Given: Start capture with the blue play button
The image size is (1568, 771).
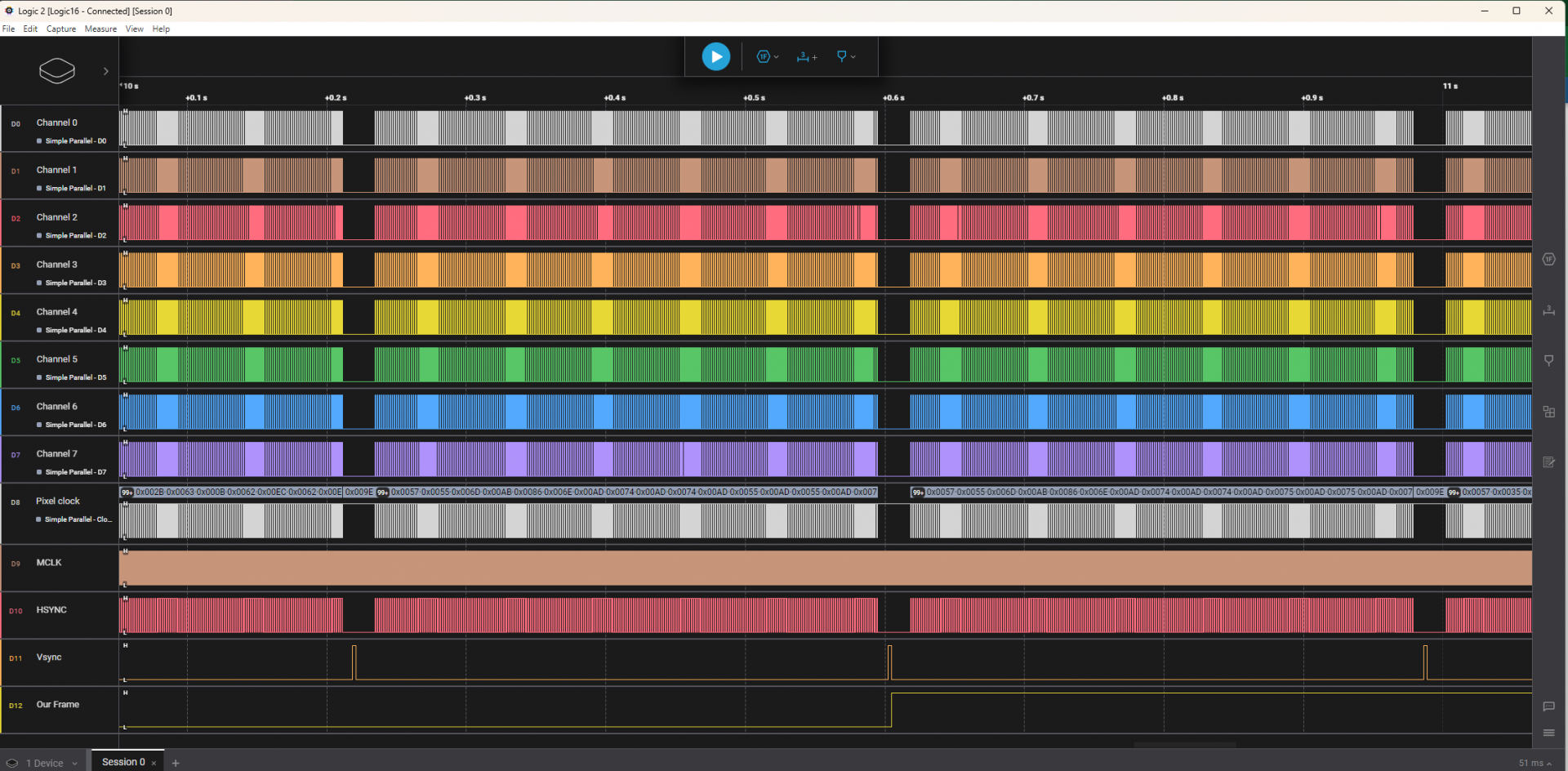Looking at the screenshot, I should tap(716, 56).
